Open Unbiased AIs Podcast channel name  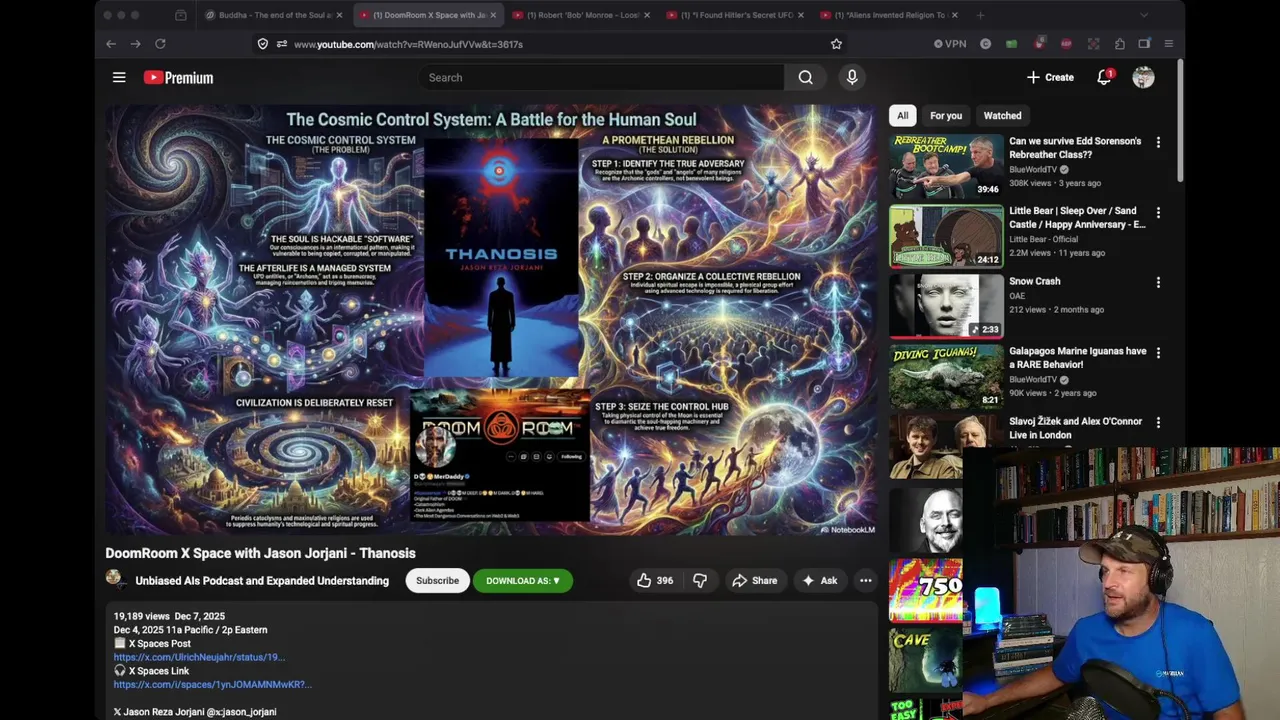(x=262, y=580)
